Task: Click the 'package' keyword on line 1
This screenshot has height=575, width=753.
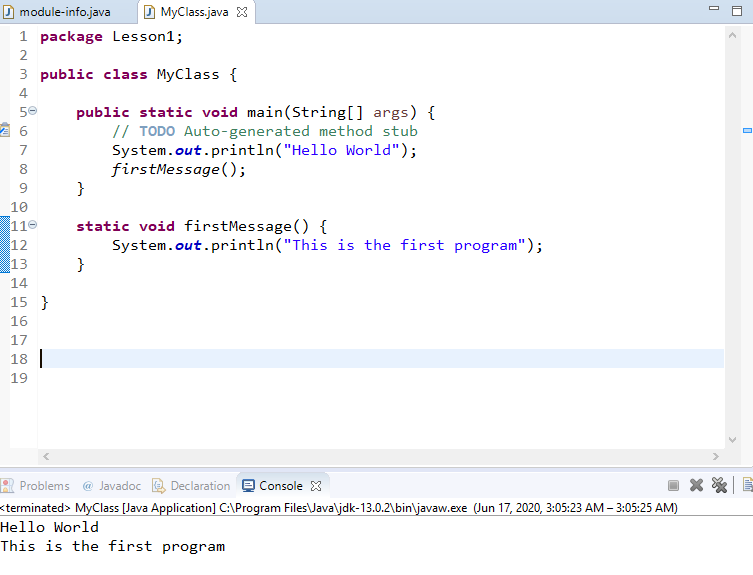Action: click(x=71, y=37)
